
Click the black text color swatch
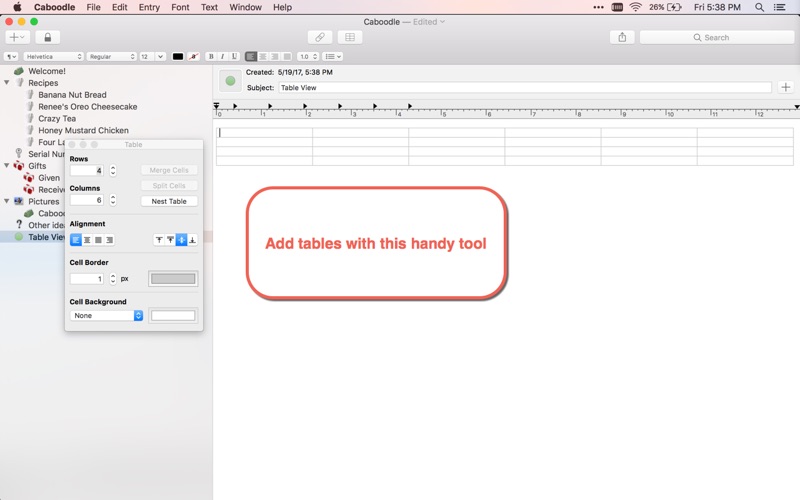(178, 57)
